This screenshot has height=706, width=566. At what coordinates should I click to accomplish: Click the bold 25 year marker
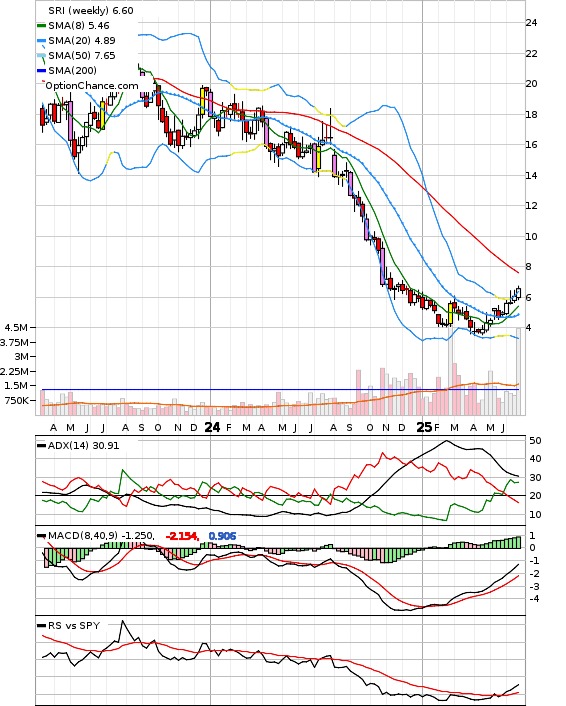[424, 427]
